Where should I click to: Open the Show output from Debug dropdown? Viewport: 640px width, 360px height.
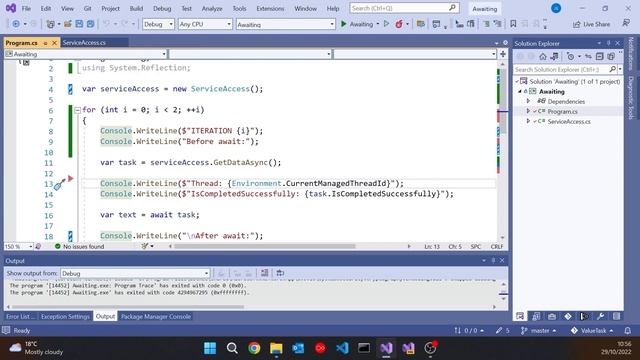135,273
